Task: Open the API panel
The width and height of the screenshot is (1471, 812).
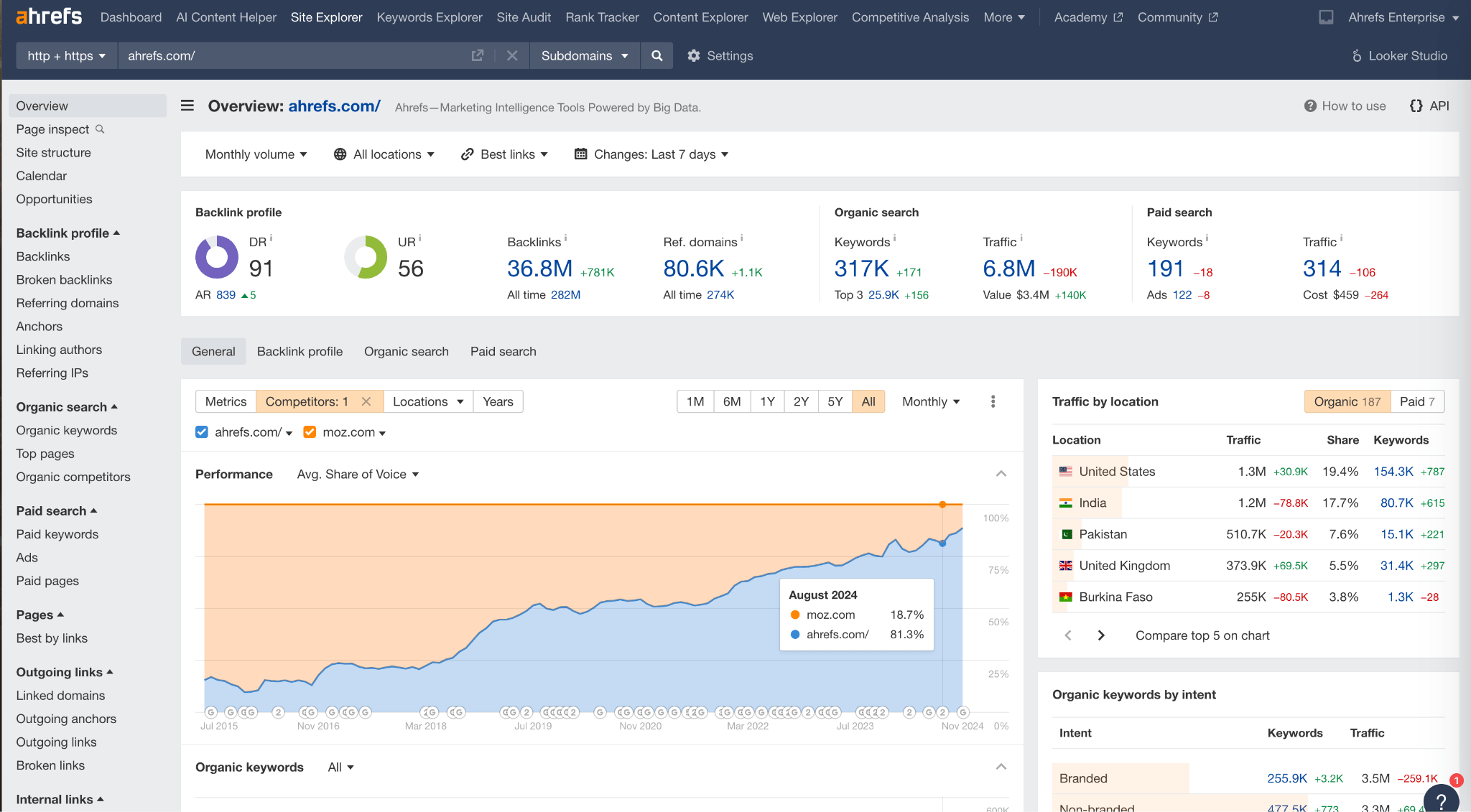Action: pyautogui.click(x=1429, y=106)
